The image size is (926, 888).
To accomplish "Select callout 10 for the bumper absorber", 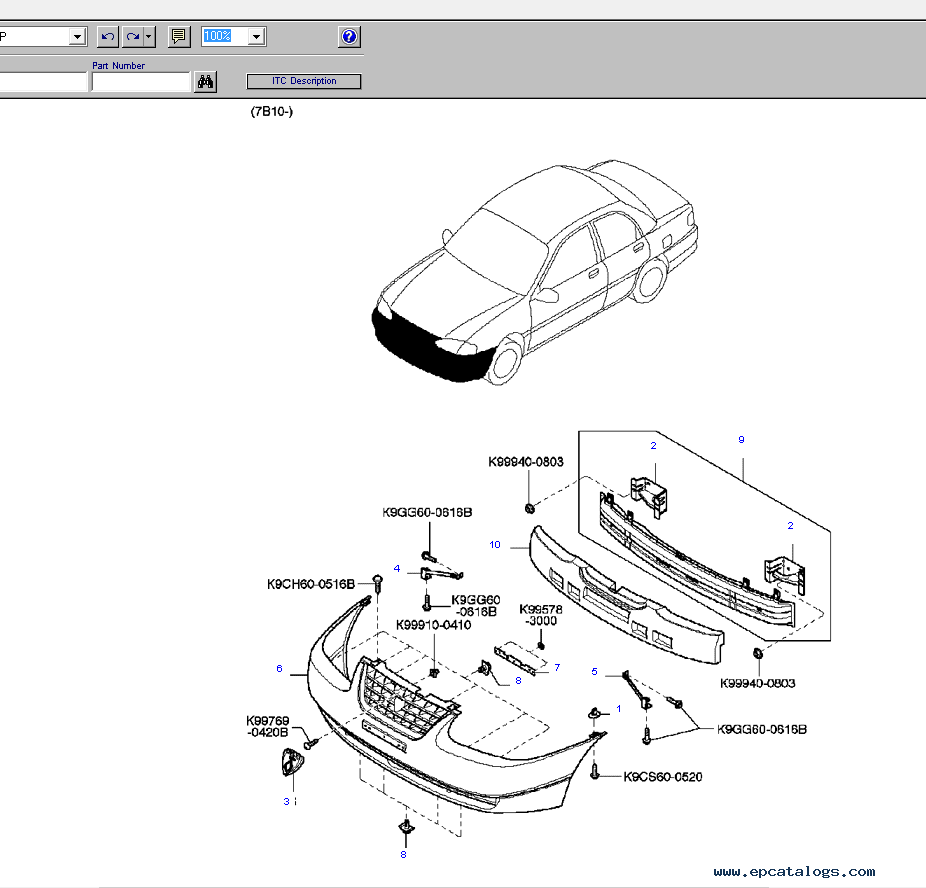I will 495,545.
